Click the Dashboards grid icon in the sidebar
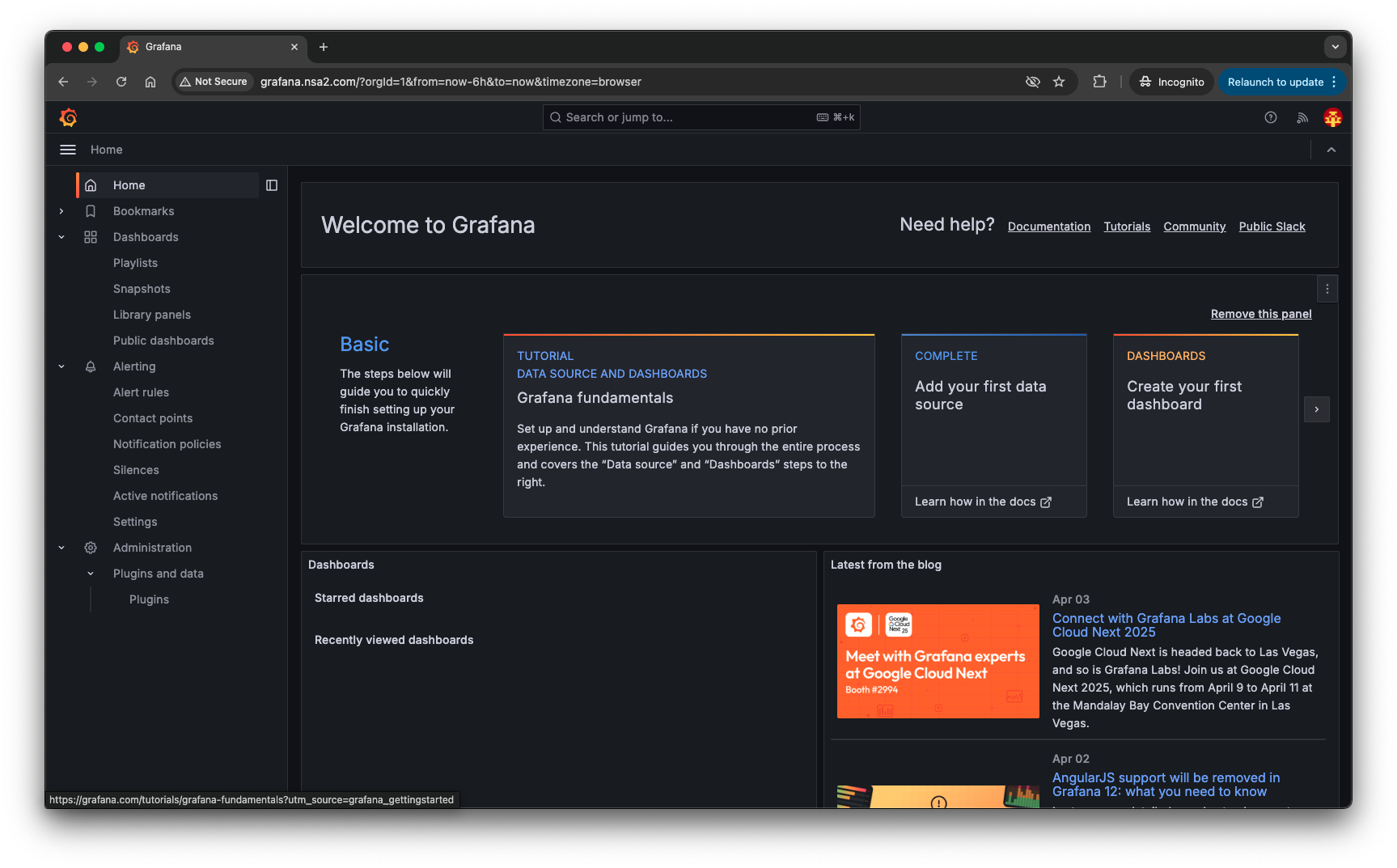 (x=91, y=237)
